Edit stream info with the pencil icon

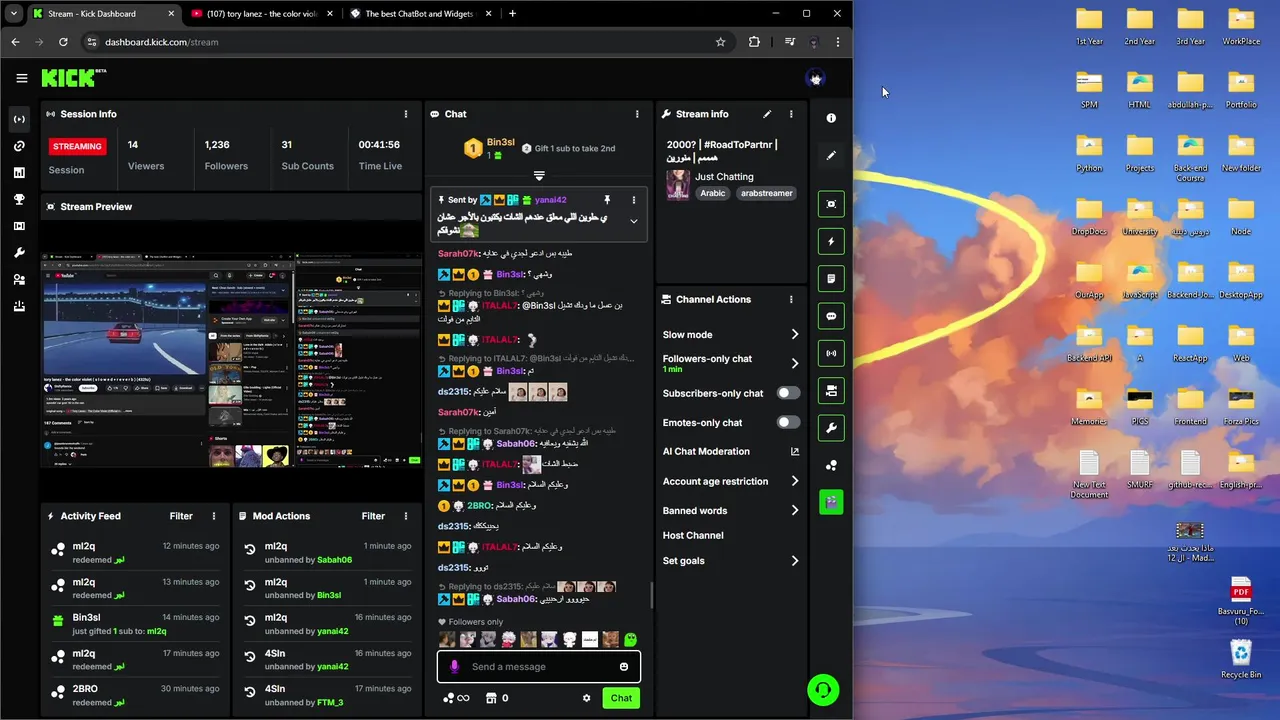coord(767,114)
